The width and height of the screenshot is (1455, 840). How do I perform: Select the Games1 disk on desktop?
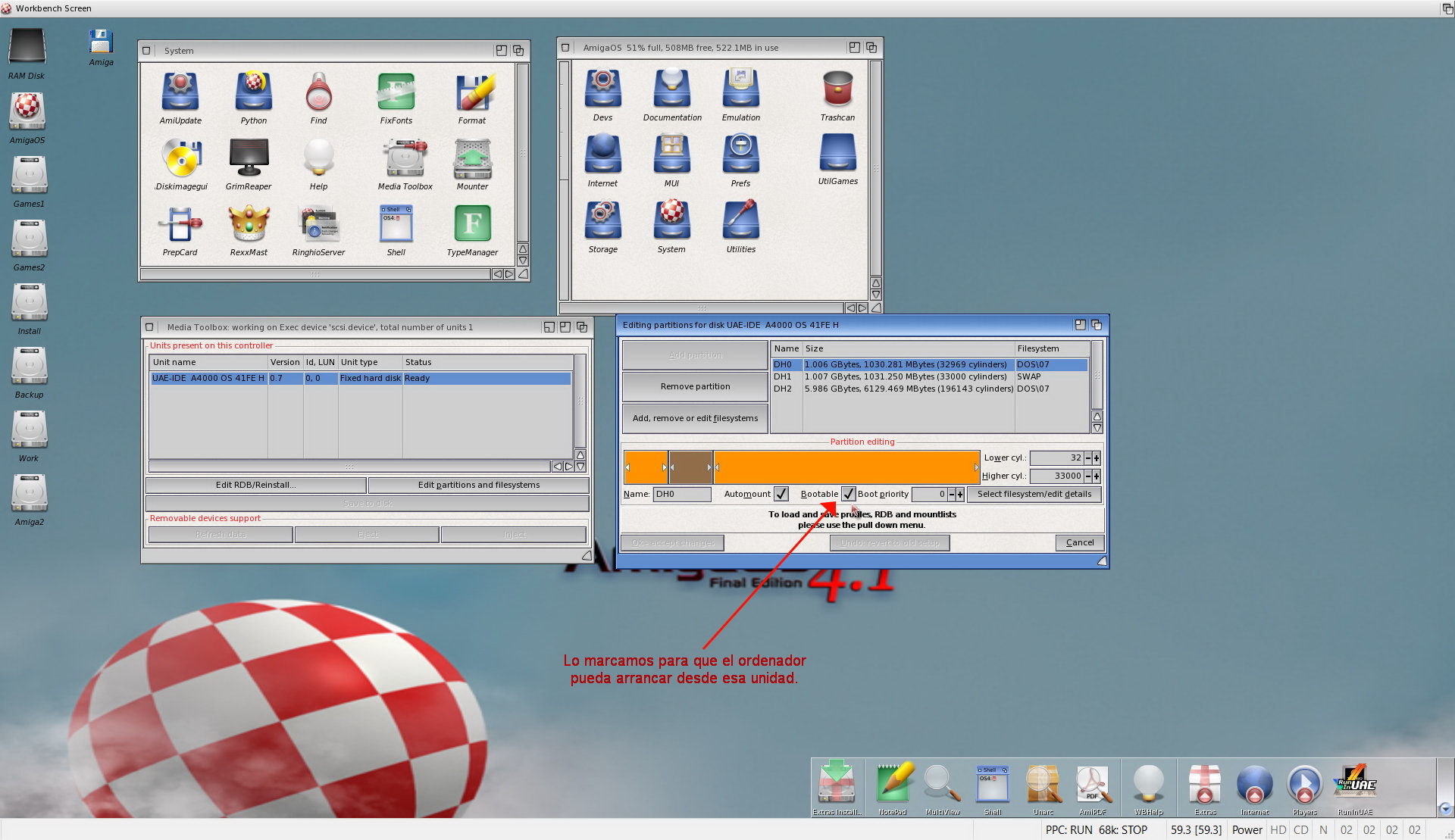click(x=29, y=175)
